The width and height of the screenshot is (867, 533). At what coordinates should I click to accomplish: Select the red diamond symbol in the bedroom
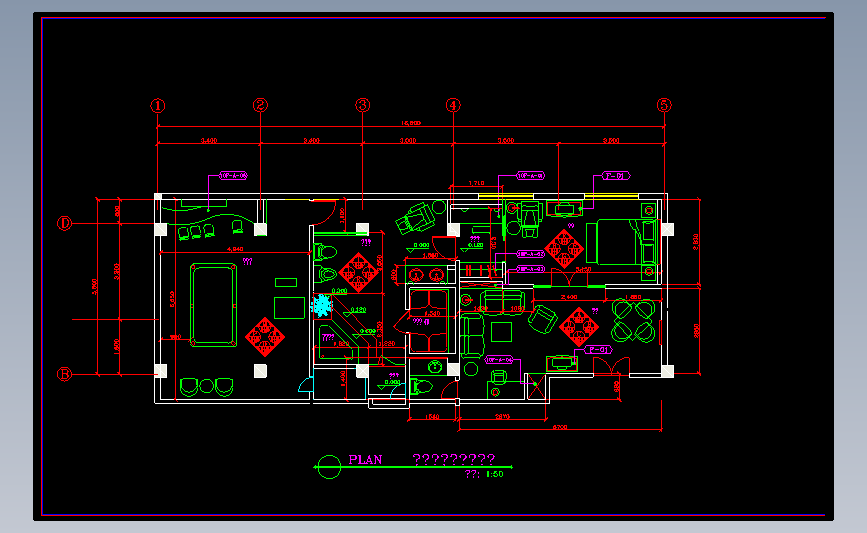(564, 249)
